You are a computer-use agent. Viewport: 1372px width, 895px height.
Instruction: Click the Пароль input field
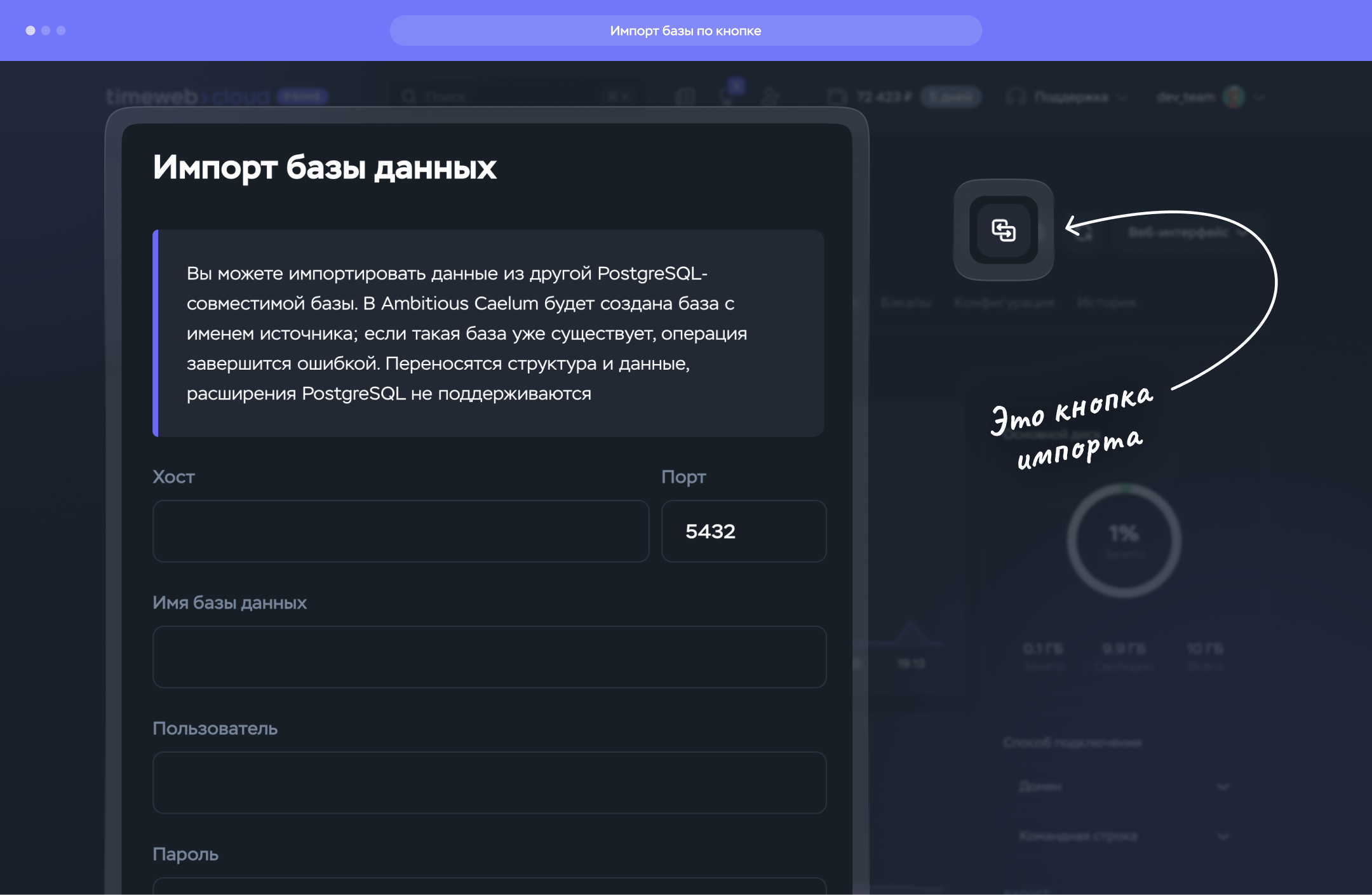tap(489, 886)
